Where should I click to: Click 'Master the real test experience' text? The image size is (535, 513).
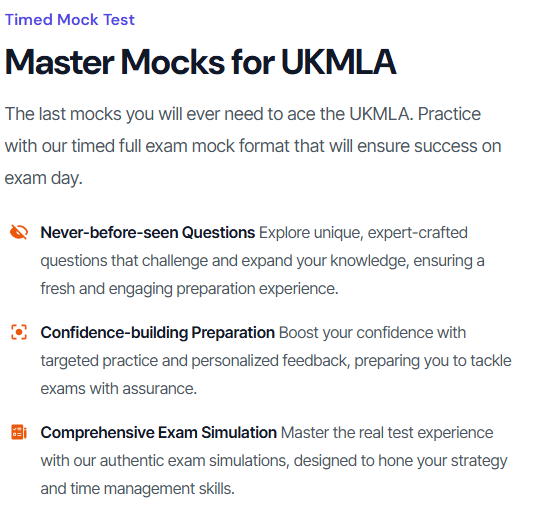(x=387, y=433)
